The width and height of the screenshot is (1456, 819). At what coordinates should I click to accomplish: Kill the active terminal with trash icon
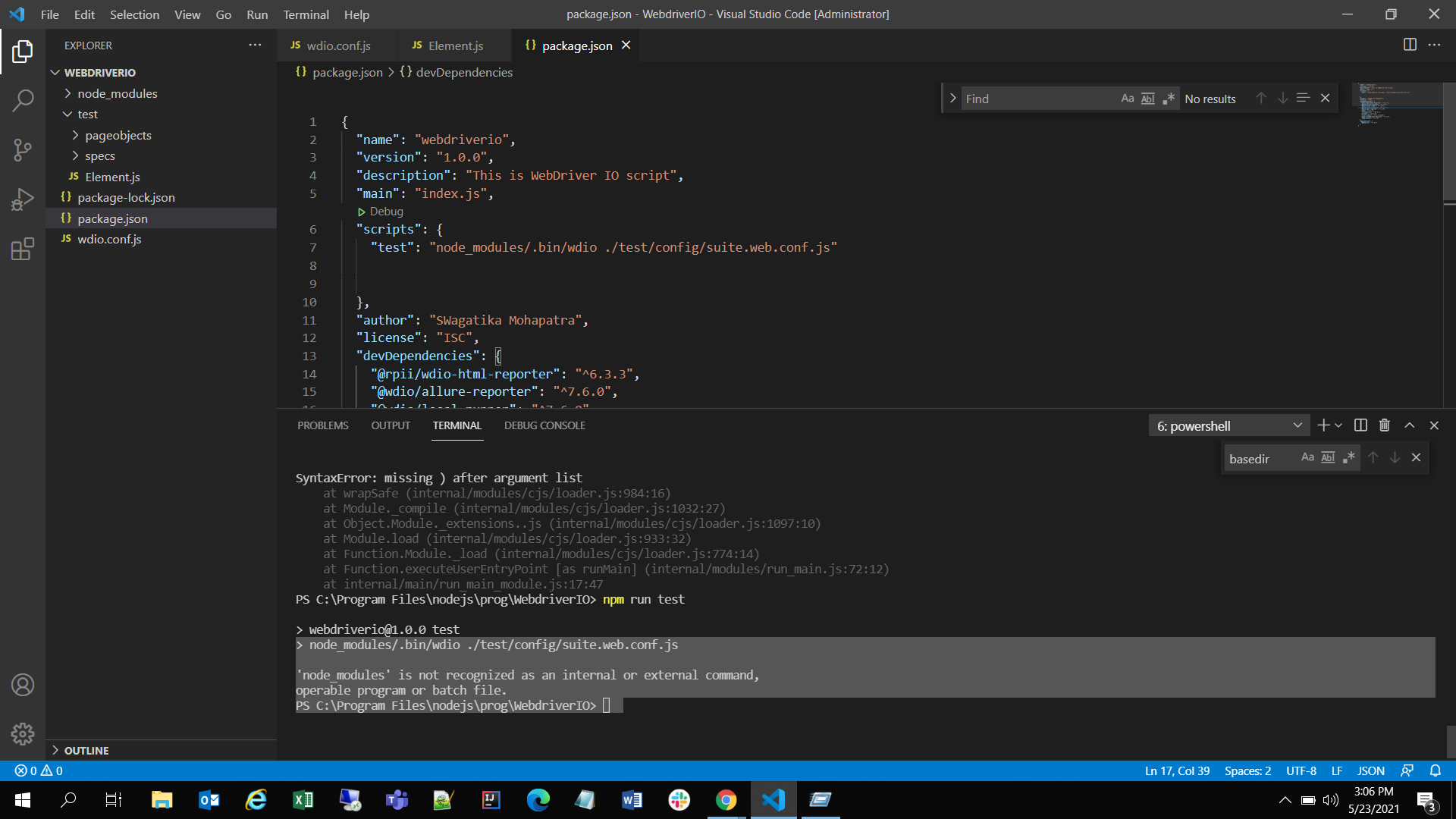(1384, 425)
